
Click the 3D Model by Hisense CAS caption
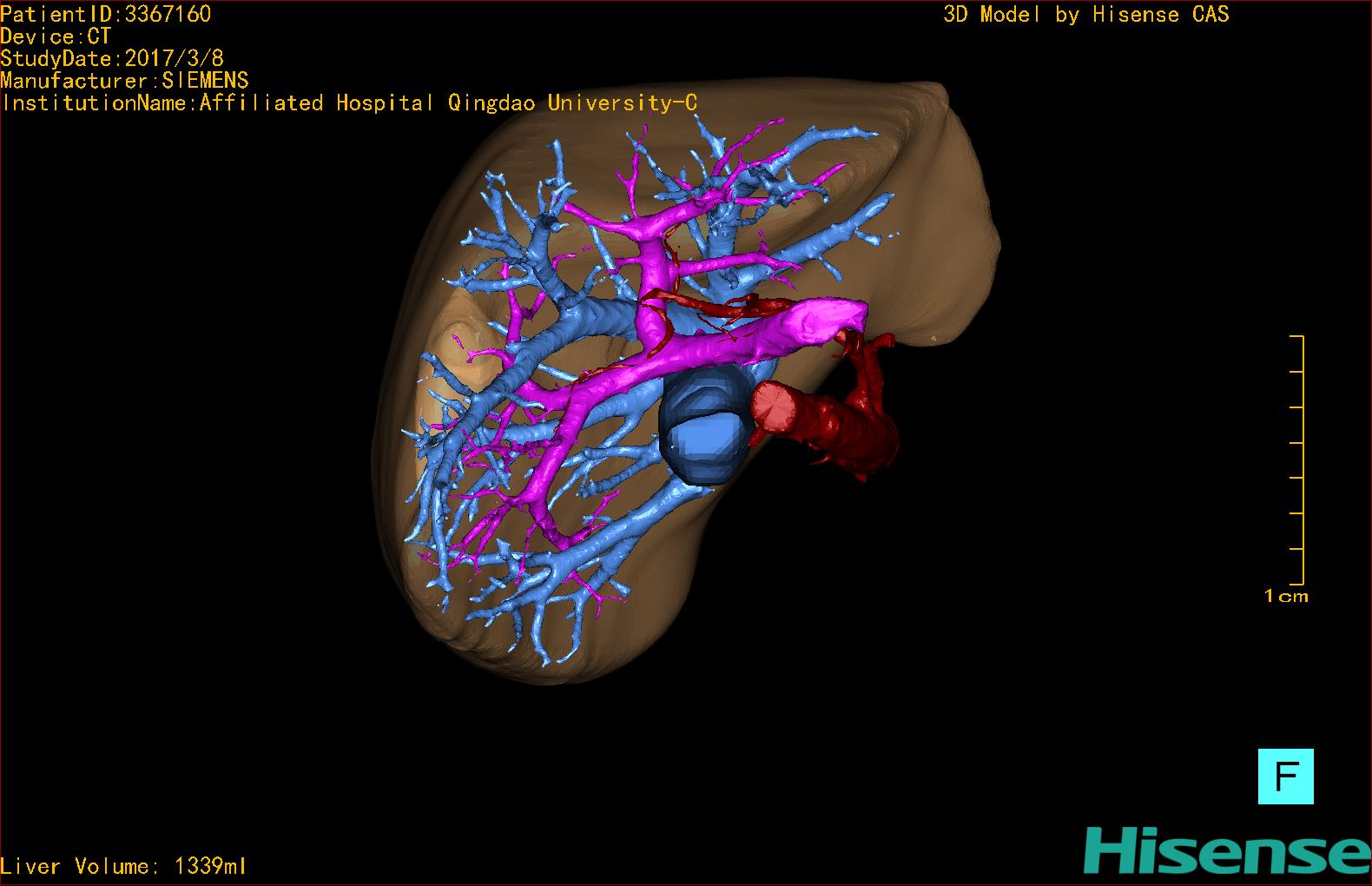(x=1086, y=14)
